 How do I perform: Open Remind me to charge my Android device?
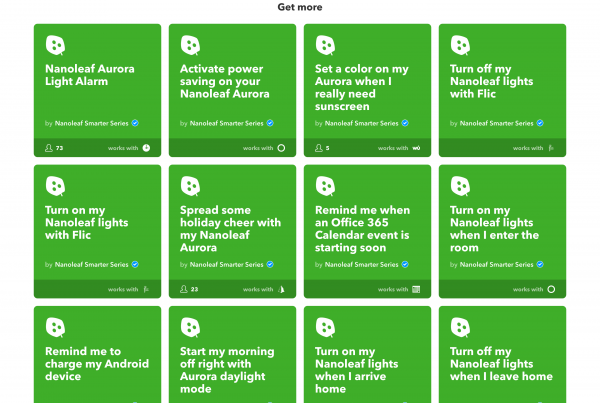[98, 354]
